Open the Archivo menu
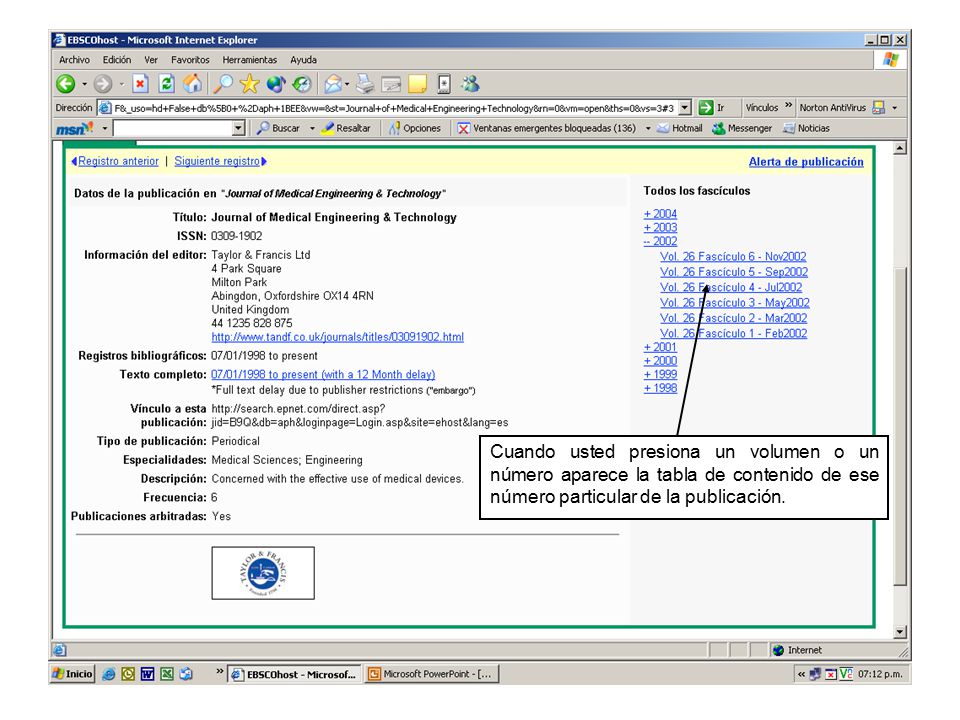 coord(74,60)
